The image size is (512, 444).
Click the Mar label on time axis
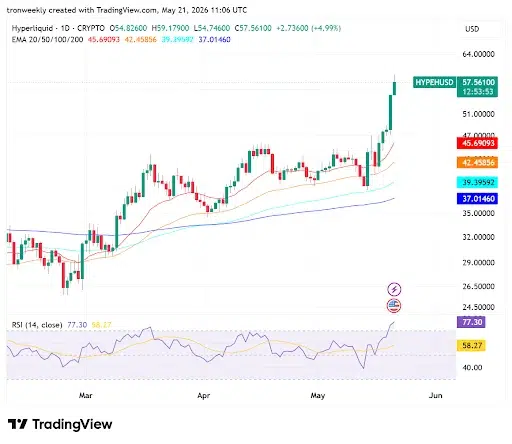coord(85,395)
